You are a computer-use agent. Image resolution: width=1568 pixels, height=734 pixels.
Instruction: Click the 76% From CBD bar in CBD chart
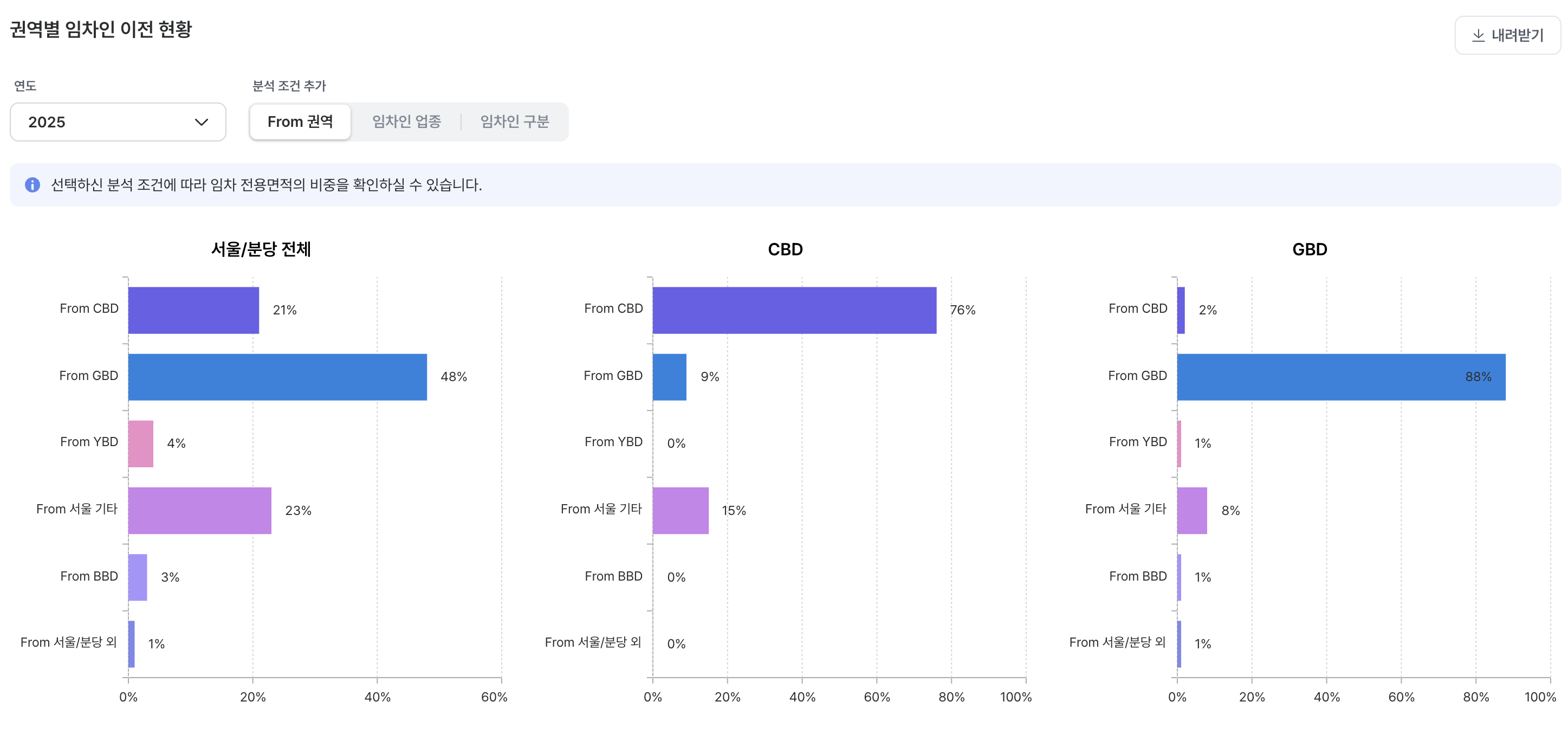pyautogui.click(x=794, y=310)
